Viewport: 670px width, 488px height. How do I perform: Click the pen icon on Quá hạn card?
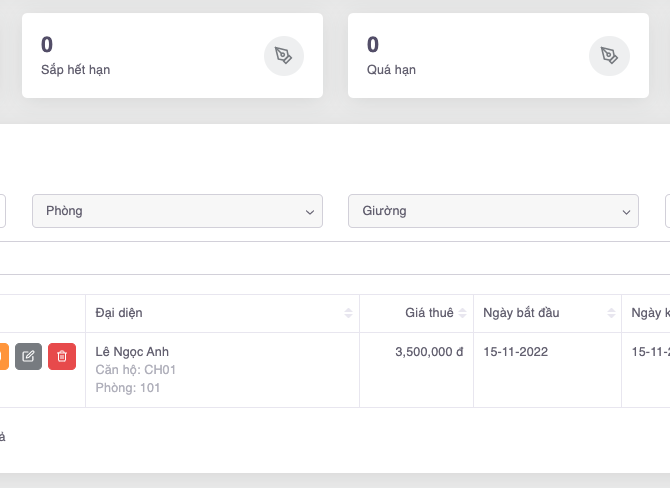(x=609, y=55)
